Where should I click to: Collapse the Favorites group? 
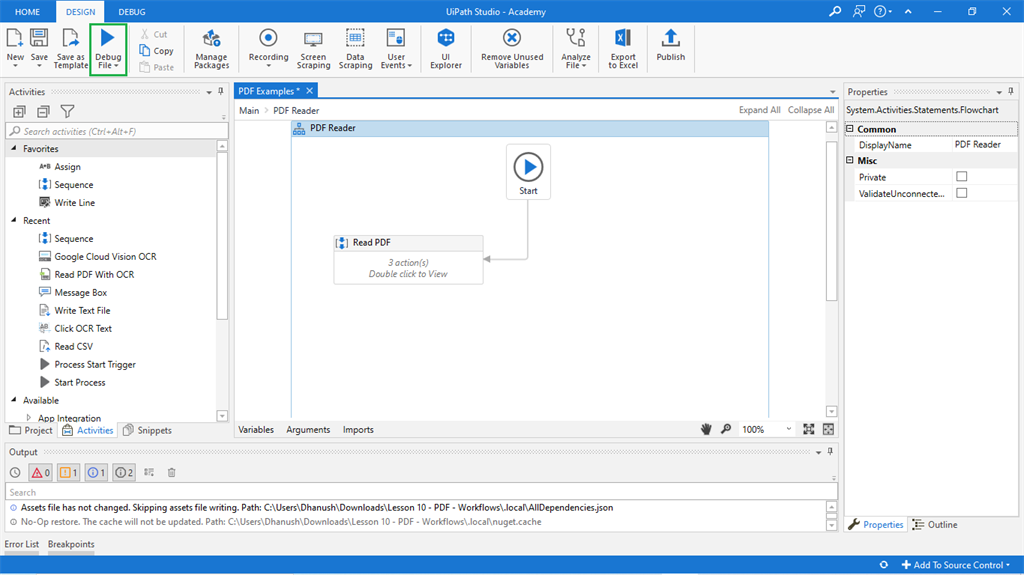tap(14, 148)
